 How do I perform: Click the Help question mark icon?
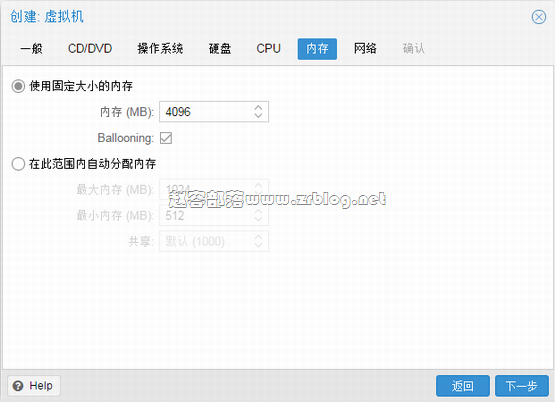pos(18,386)
